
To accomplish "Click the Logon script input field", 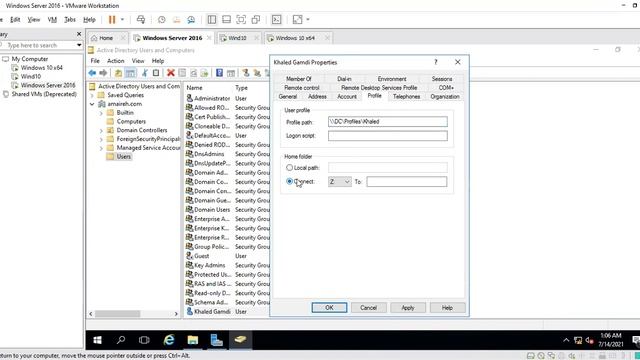I will click(387, 136).
